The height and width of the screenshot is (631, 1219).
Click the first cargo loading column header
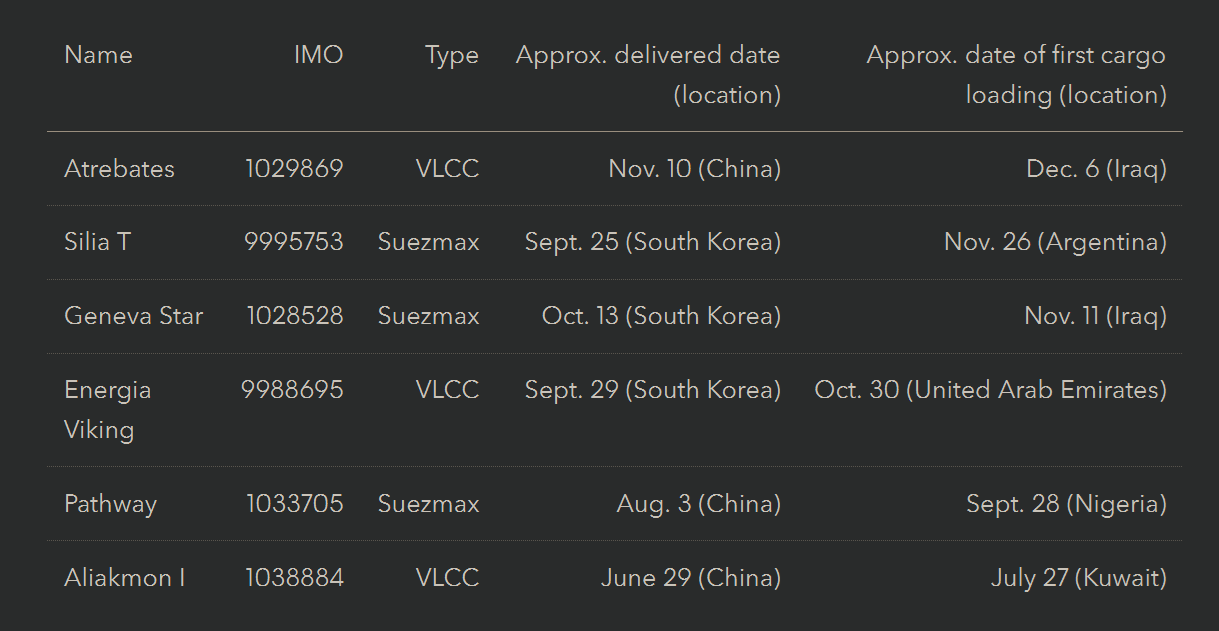point(1016,74)
